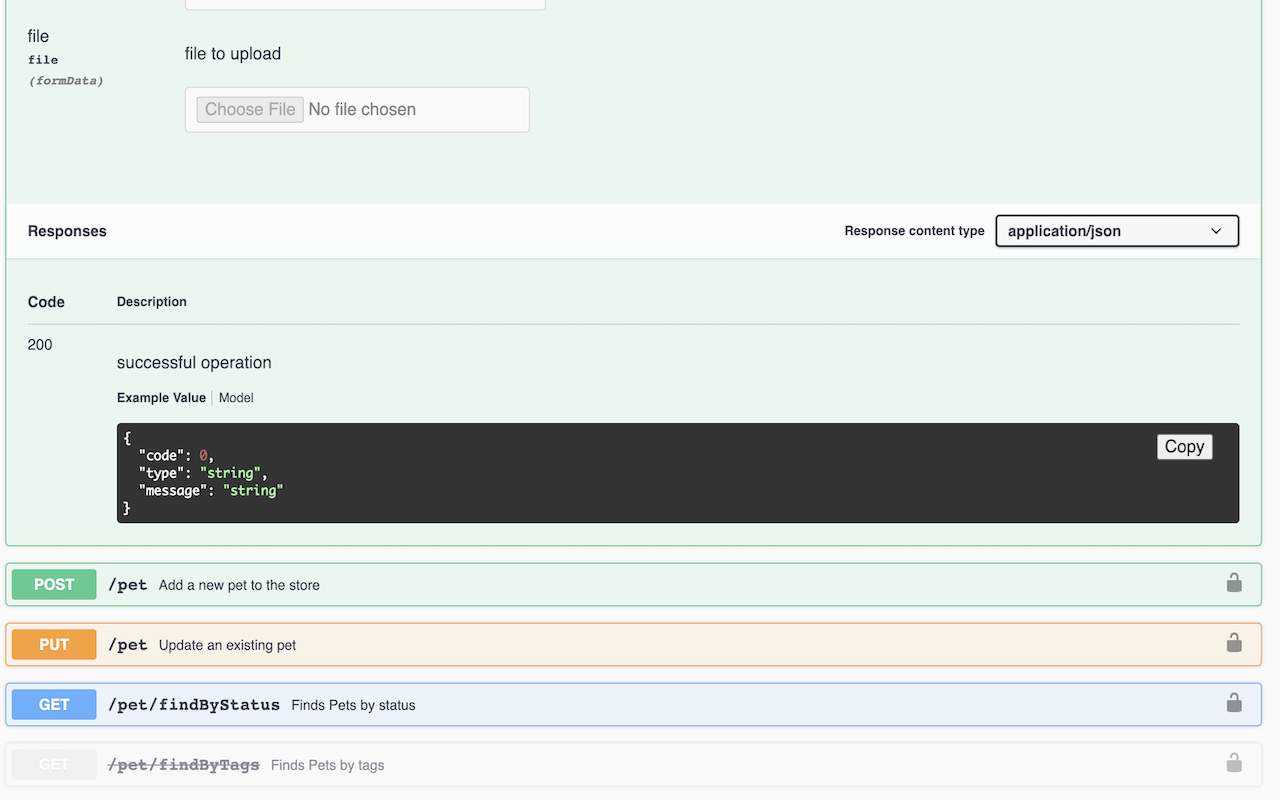Click the lock icon on POST /pet row
The image size is (1280, 800).
tap(1234, 583)
